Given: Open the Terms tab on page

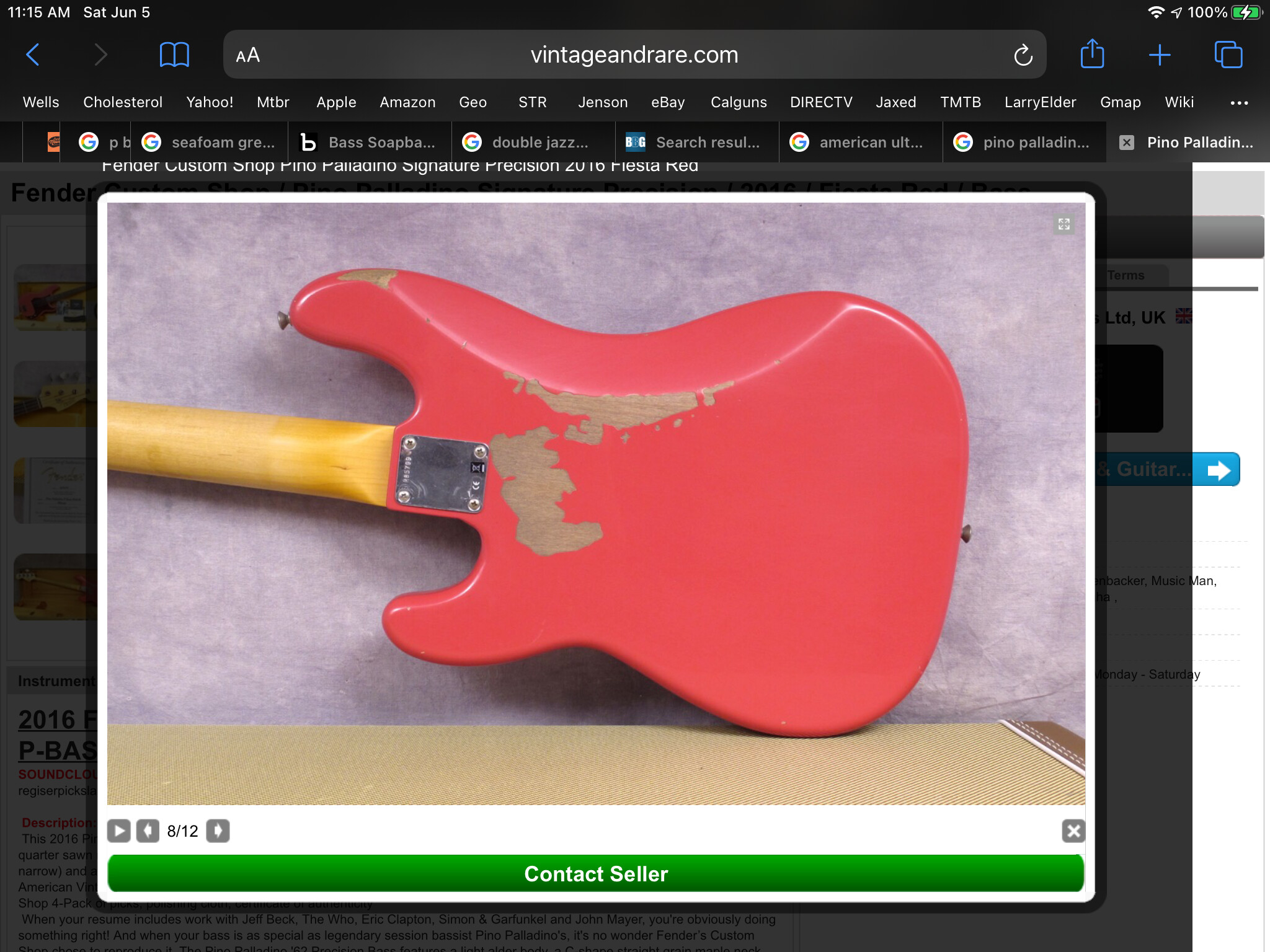Looking at the screenshot, I should click(1126, 275).
